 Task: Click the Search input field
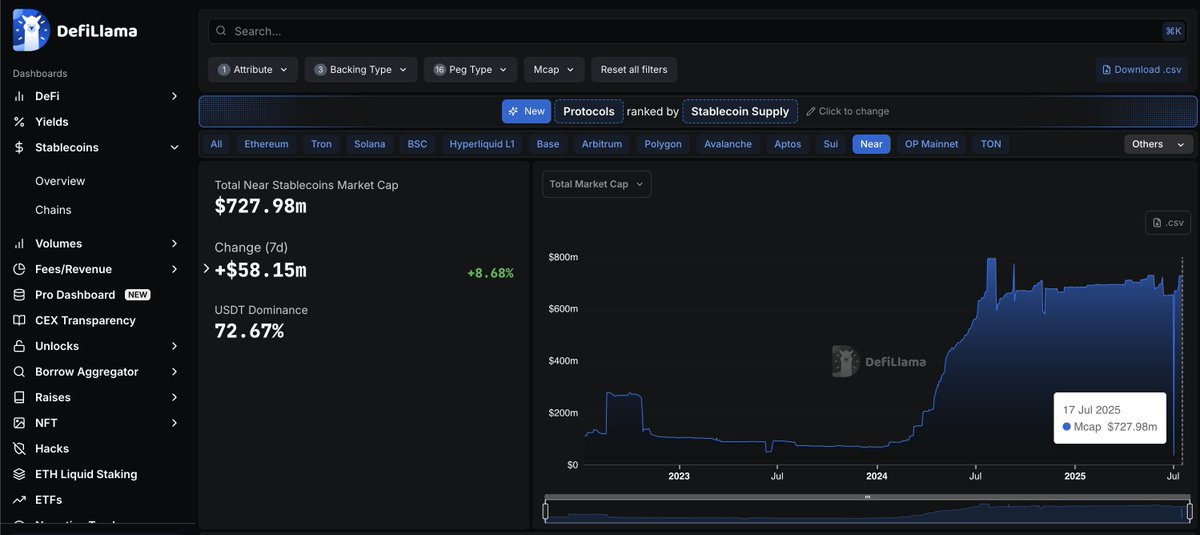(697, 31)
